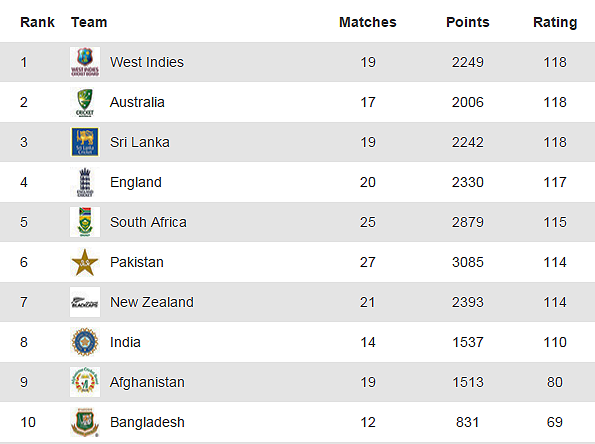595x444 pixels.
Task: Sort by the Matches column header
Action: click(x=368, y=22)
